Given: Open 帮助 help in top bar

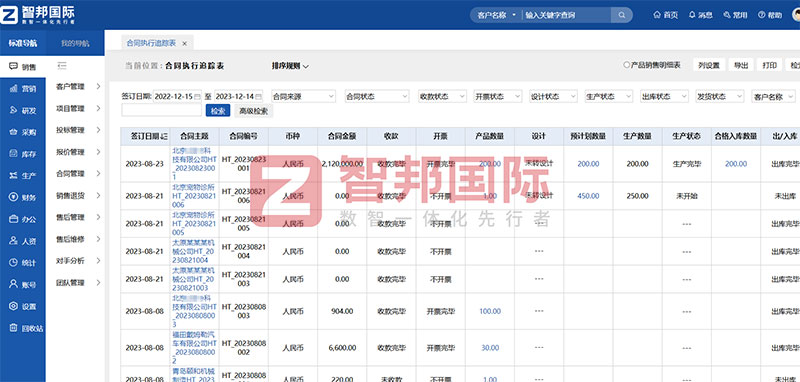Looking at the screenshot, I should (770, 15).
